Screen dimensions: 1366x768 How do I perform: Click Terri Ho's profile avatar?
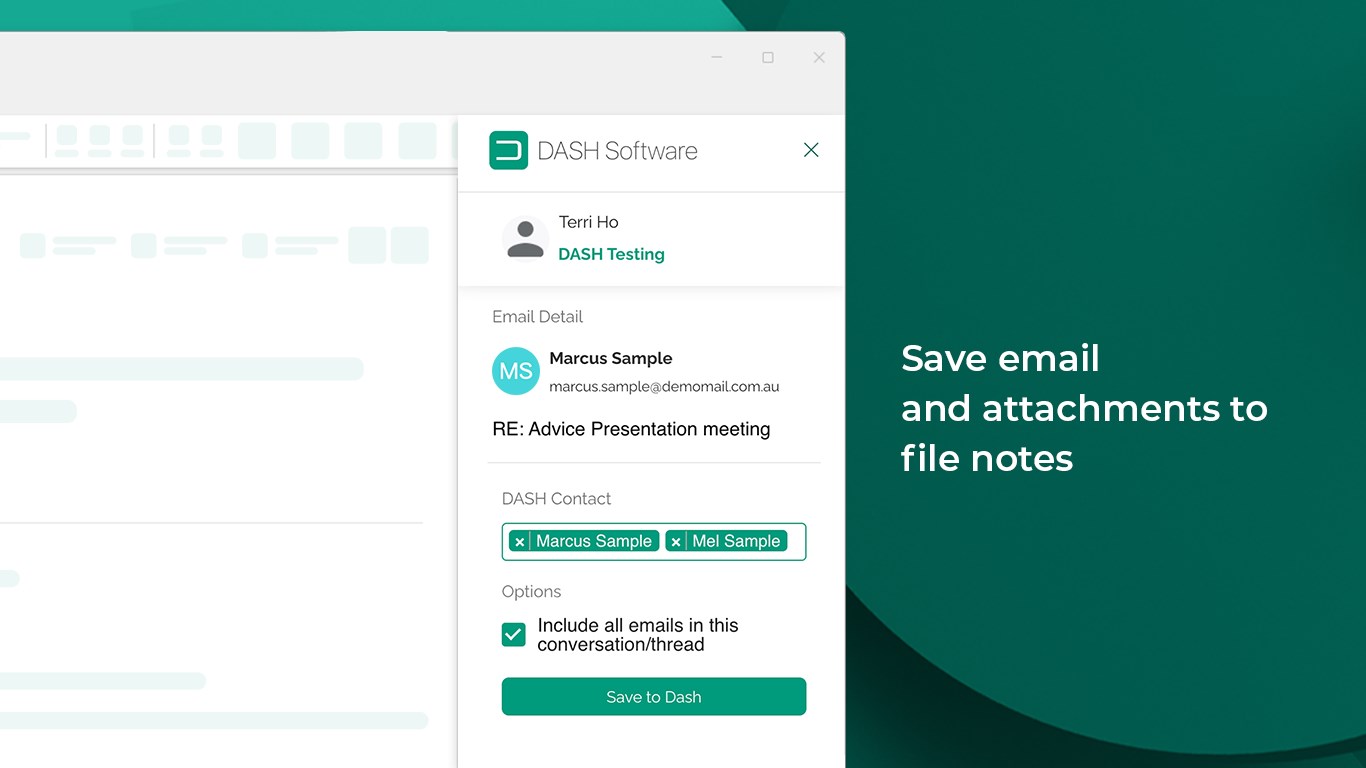525,239
